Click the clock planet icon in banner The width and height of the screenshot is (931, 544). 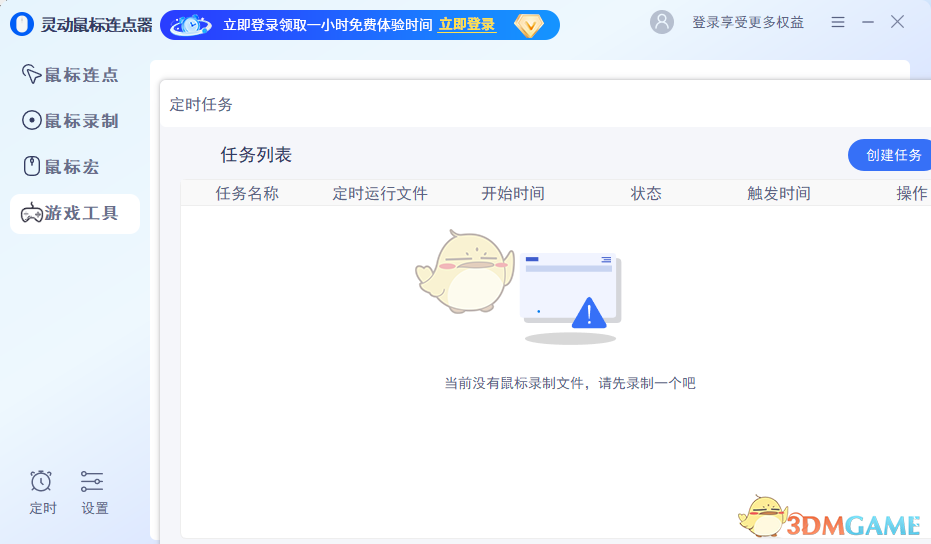(190, 25)
